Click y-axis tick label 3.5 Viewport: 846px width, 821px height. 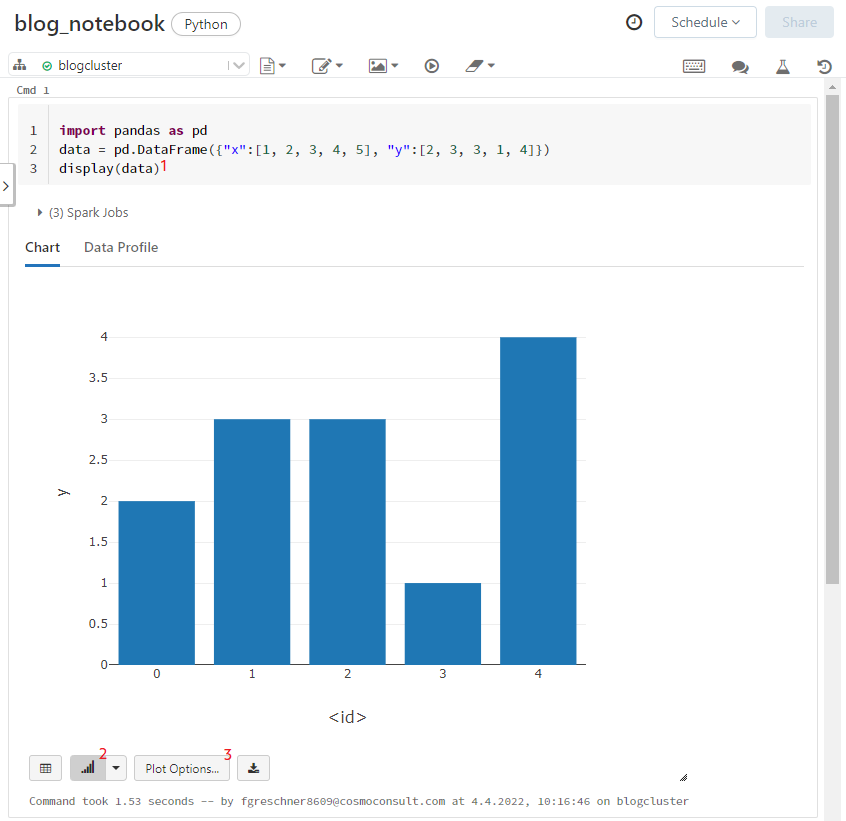(98, 378)
